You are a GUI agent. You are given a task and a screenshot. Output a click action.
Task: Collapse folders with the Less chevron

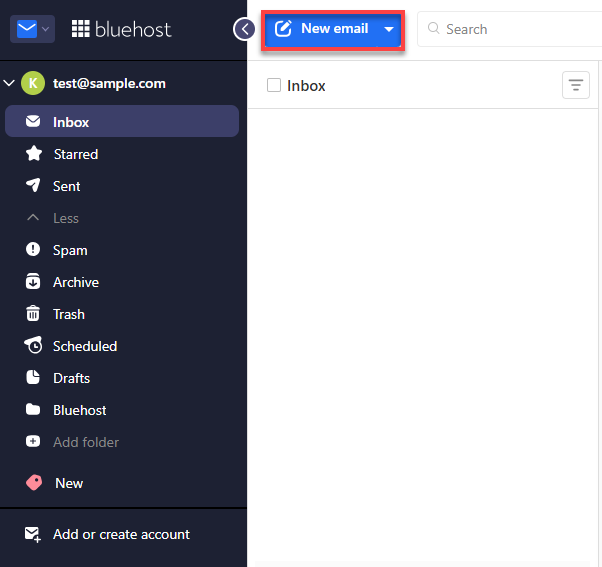point(33,218)
